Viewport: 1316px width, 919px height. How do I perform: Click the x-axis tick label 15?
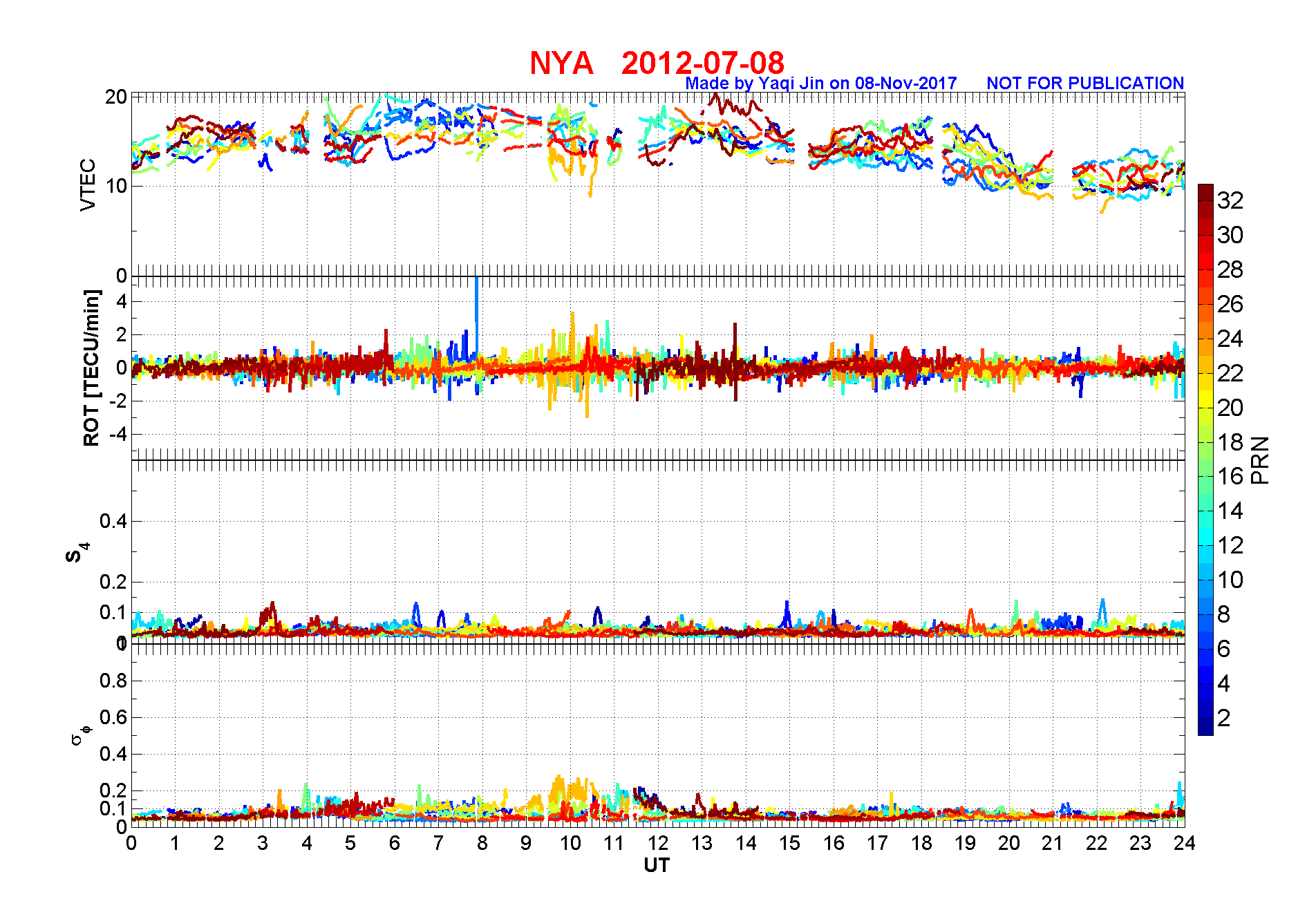pyautogui.click(x=789, y=843)
